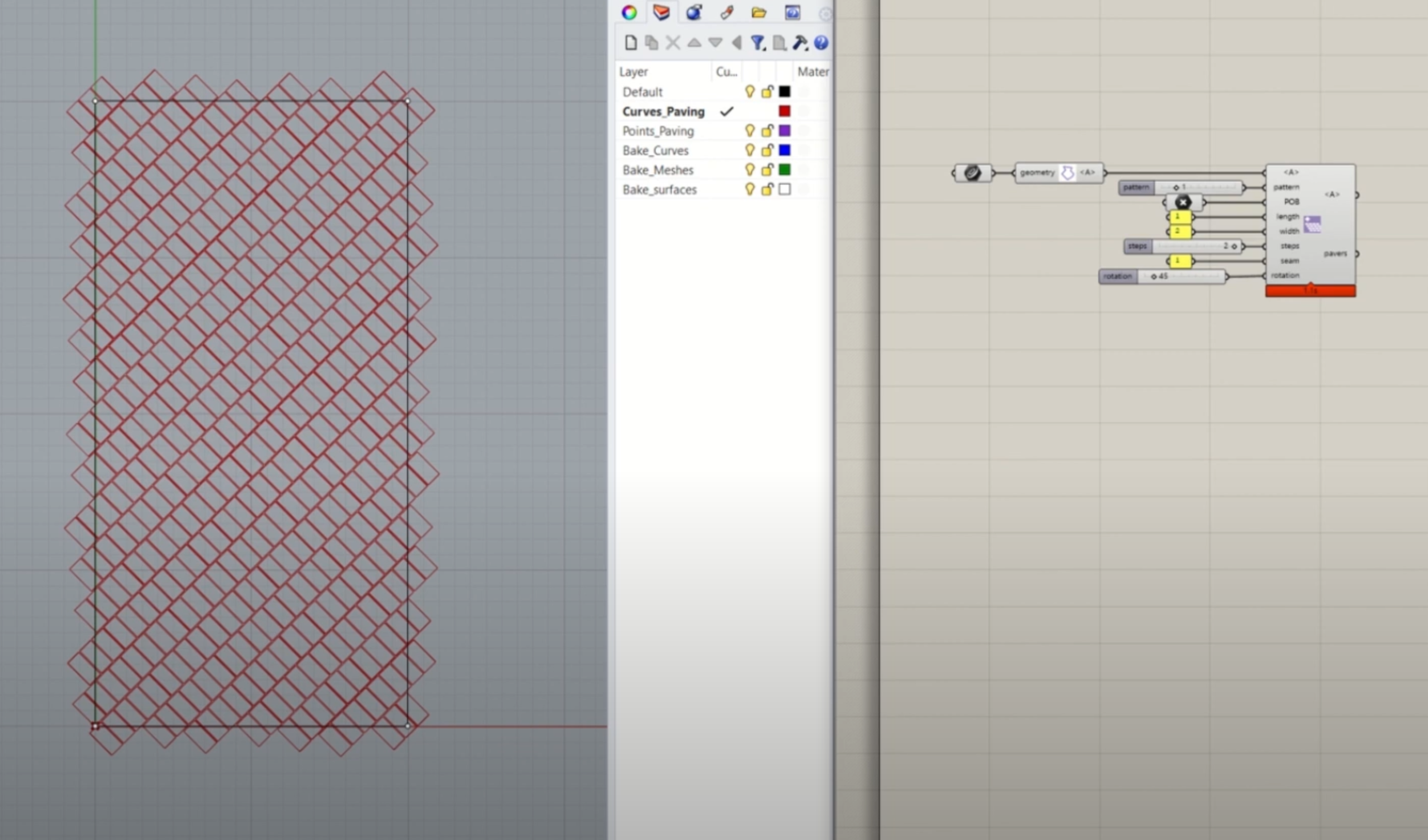
Task: Click the delete layer X icon
Action: pyautogui.click(x=673, y=43)
